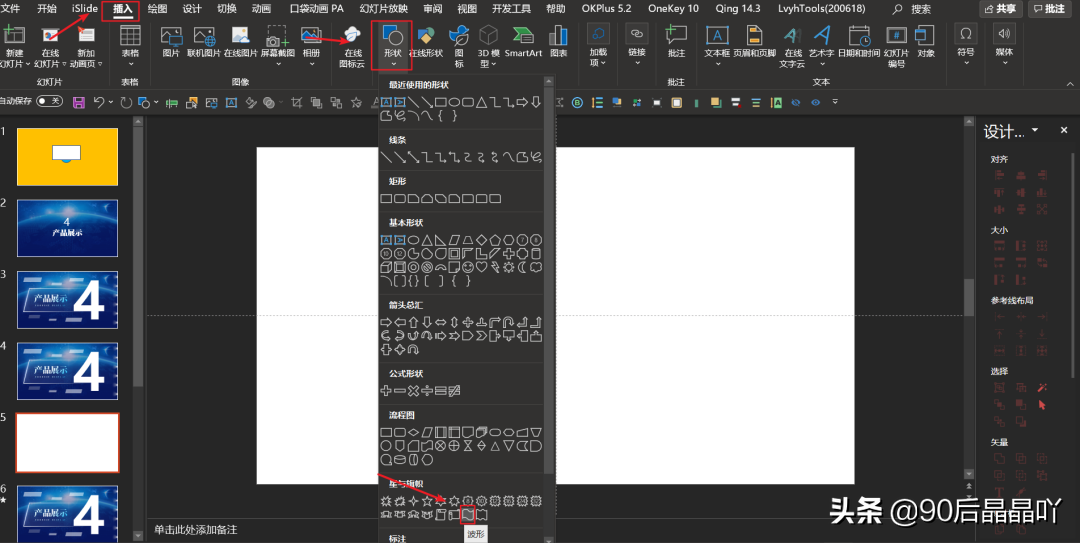This screenshot has width=1080, height=543.
Task: Open the 设计 pane options dropdown arrow
Action: [x=1035, y=130]
